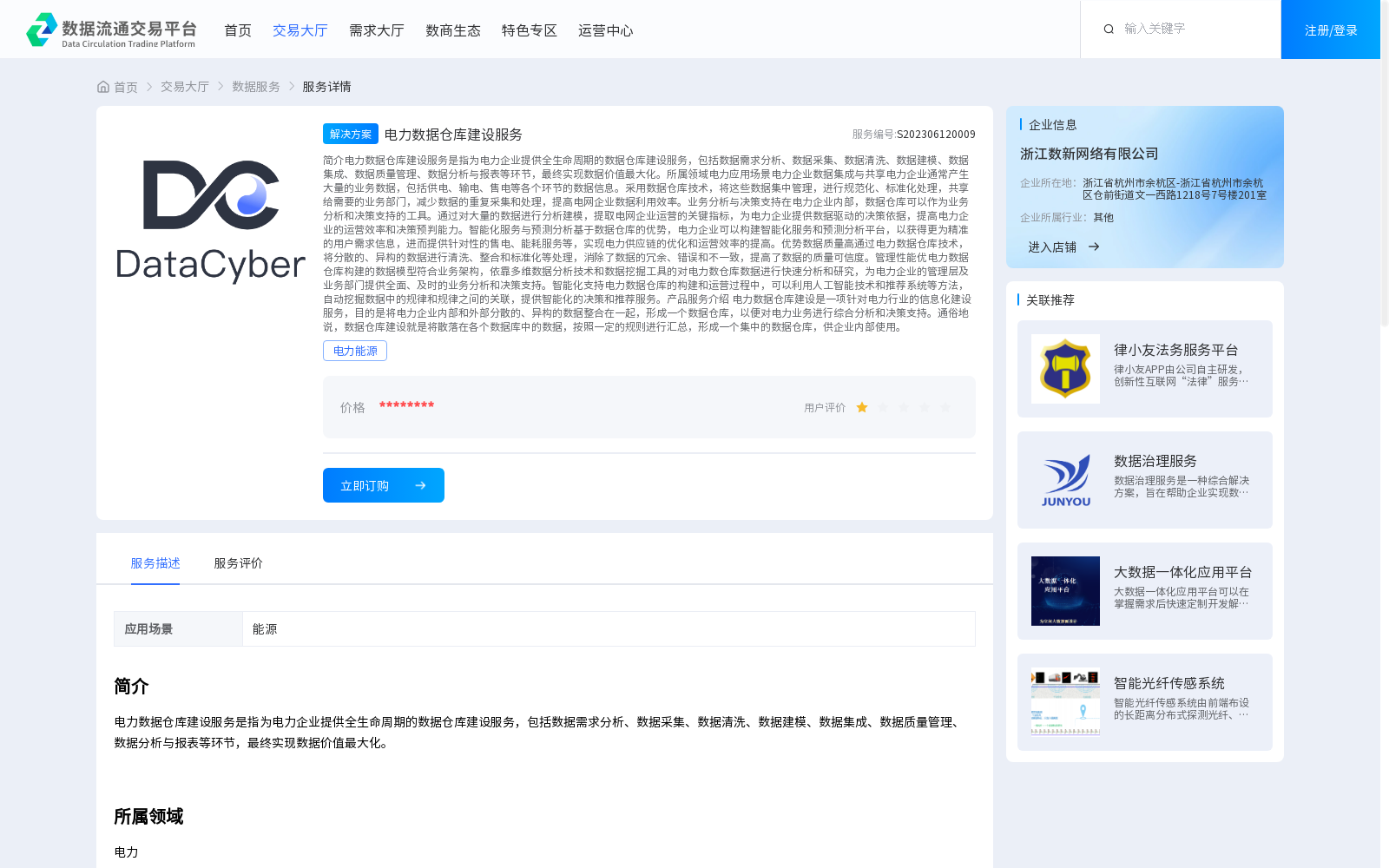Click the 企业信息 section heading
The height and width of the screenshot is (868, 1389).
coord(1053,125)
